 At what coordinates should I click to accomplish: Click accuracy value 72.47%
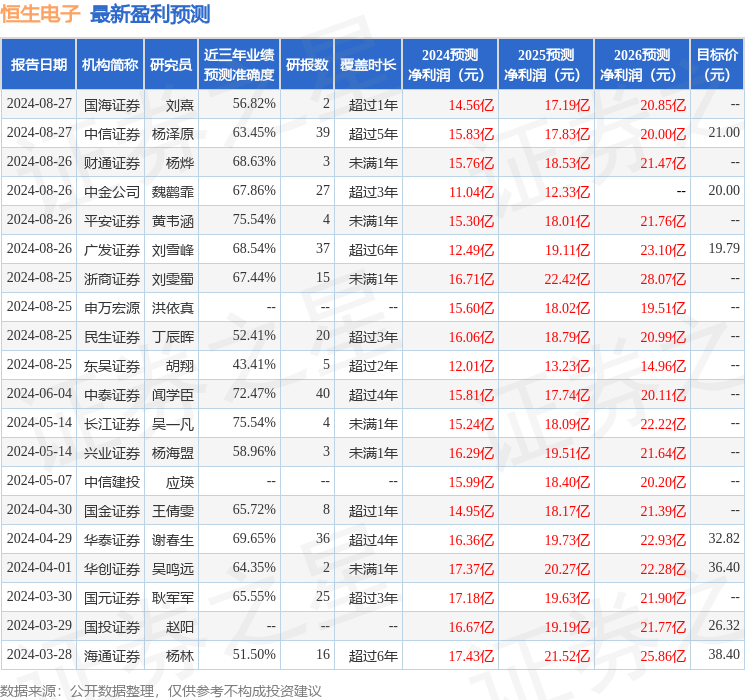(x=254, y=393)
